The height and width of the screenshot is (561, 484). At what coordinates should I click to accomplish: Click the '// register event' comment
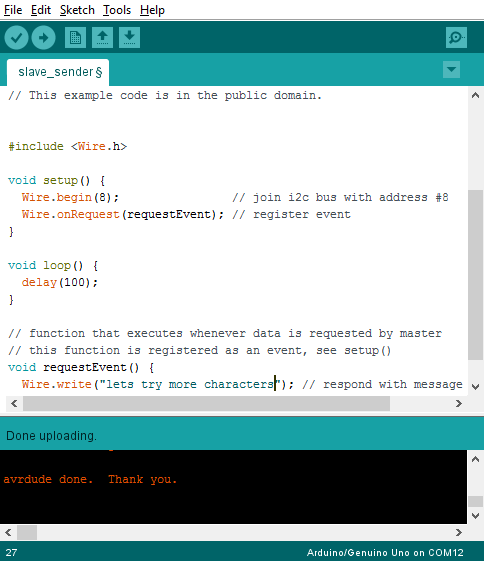click(291, 214)
